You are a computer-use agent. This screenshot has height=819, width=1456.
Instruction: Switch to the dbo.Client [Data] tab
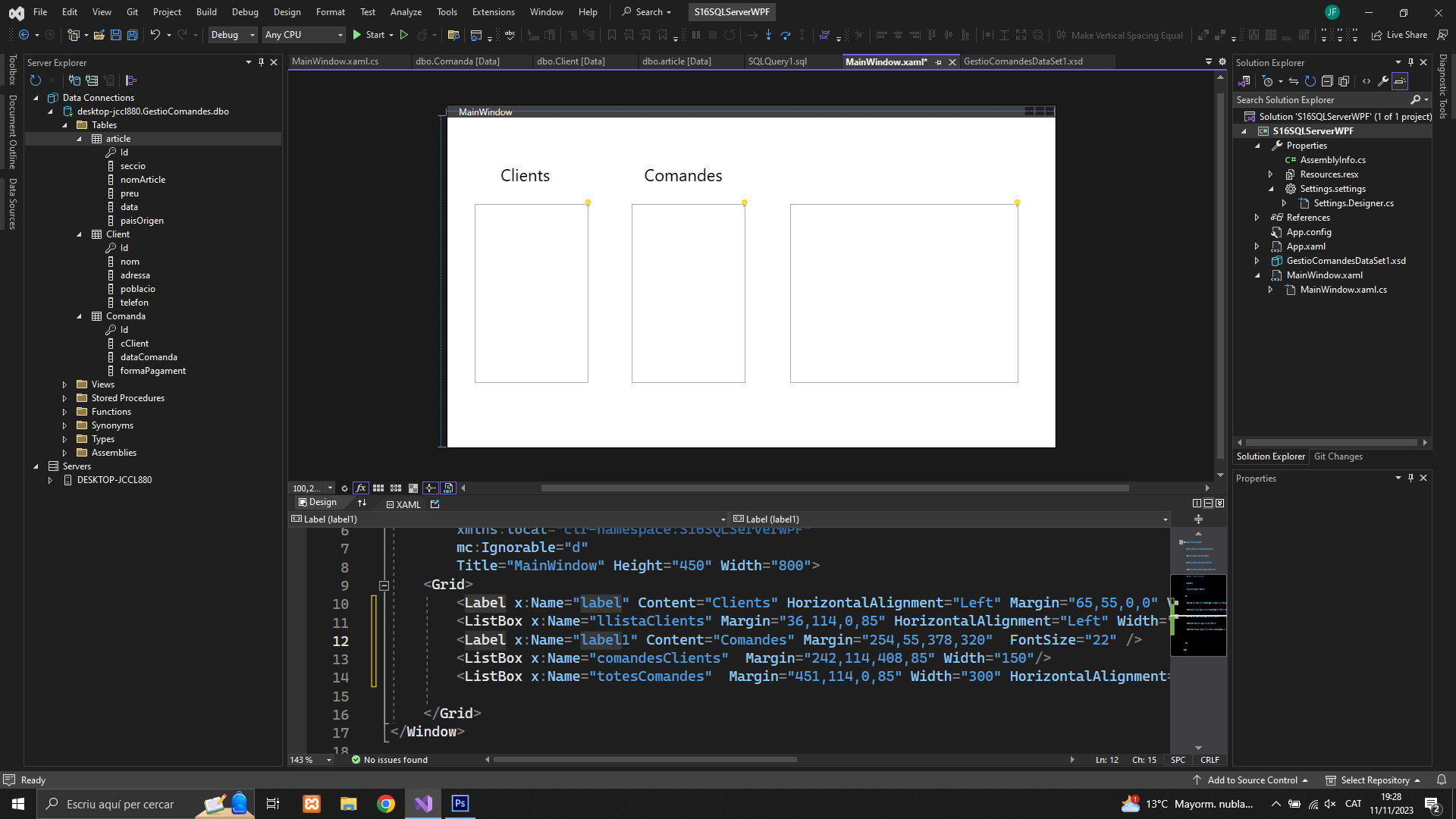pyautogui.click(x=570, y=61)
